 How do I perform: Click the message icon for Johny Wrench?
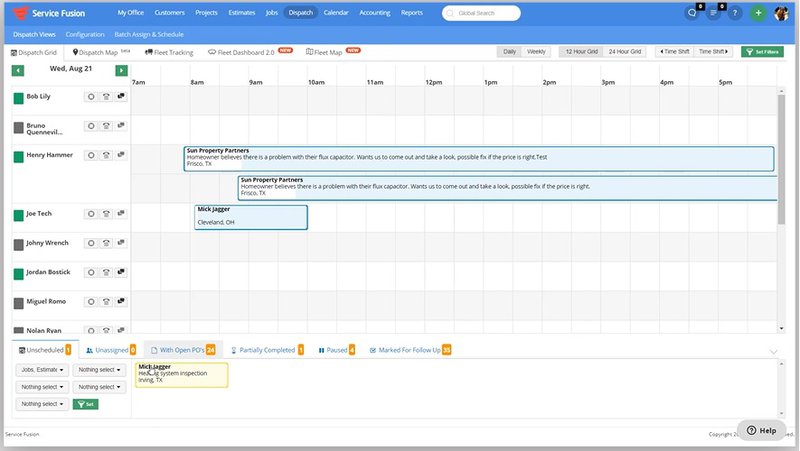coord(121,243)
